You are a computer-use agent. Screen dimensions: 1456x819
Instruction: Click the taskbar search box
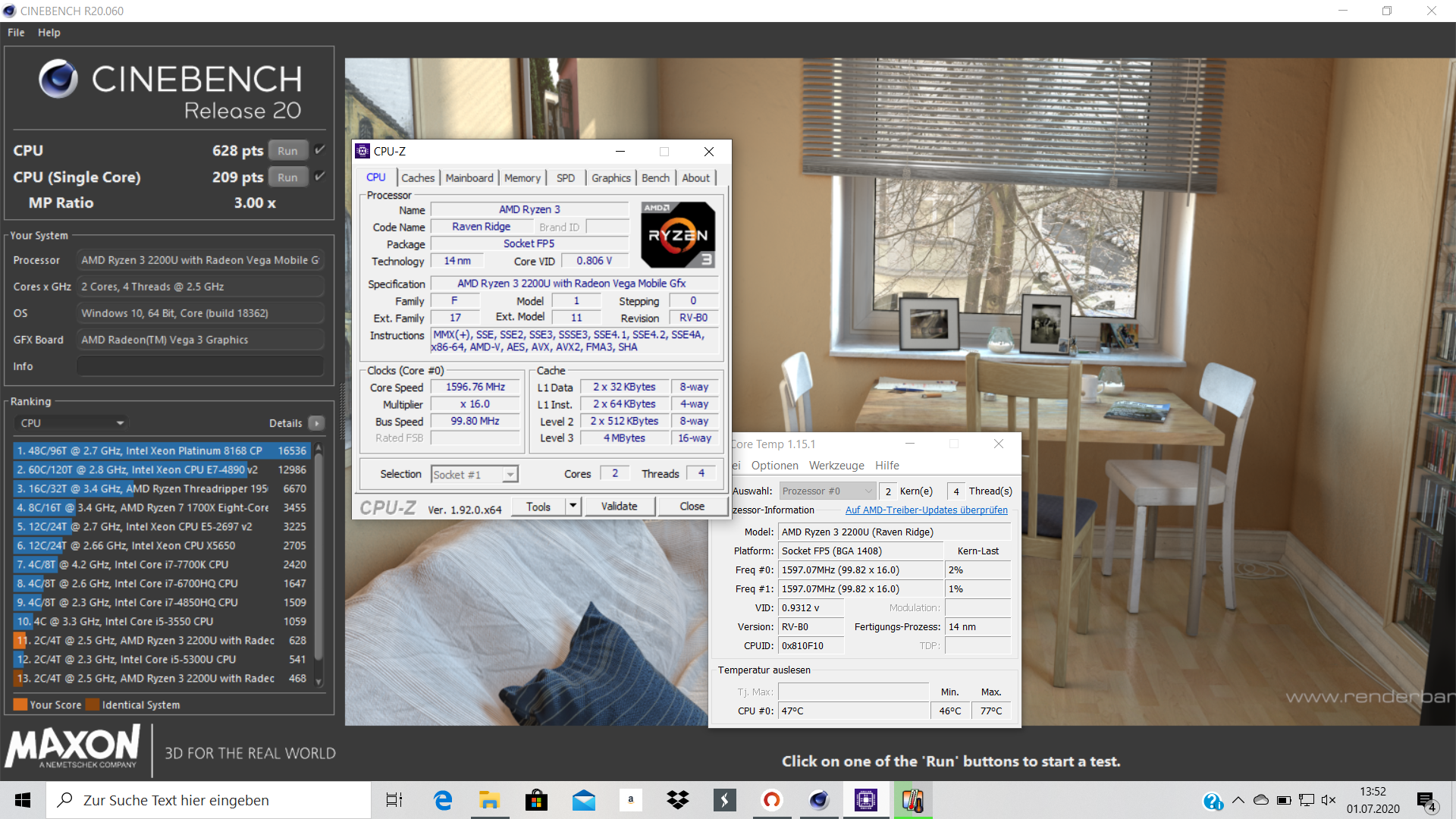click(x=209, y=800)
